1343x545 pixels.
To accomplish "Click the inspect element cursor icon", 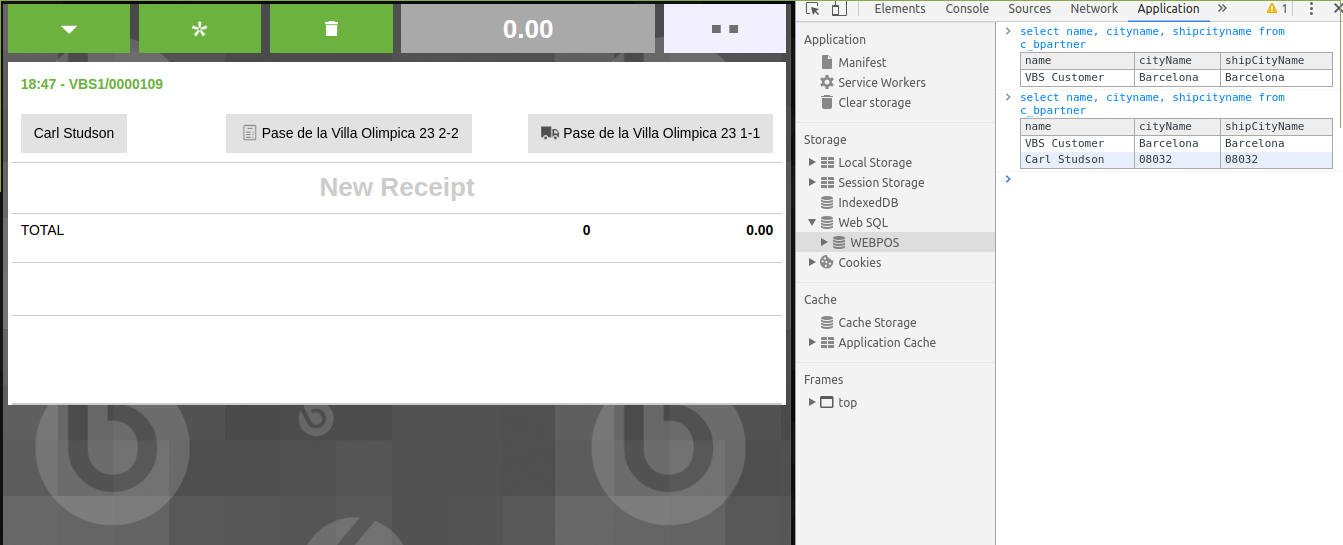I will pyautogui.click(x=813, y=9).
